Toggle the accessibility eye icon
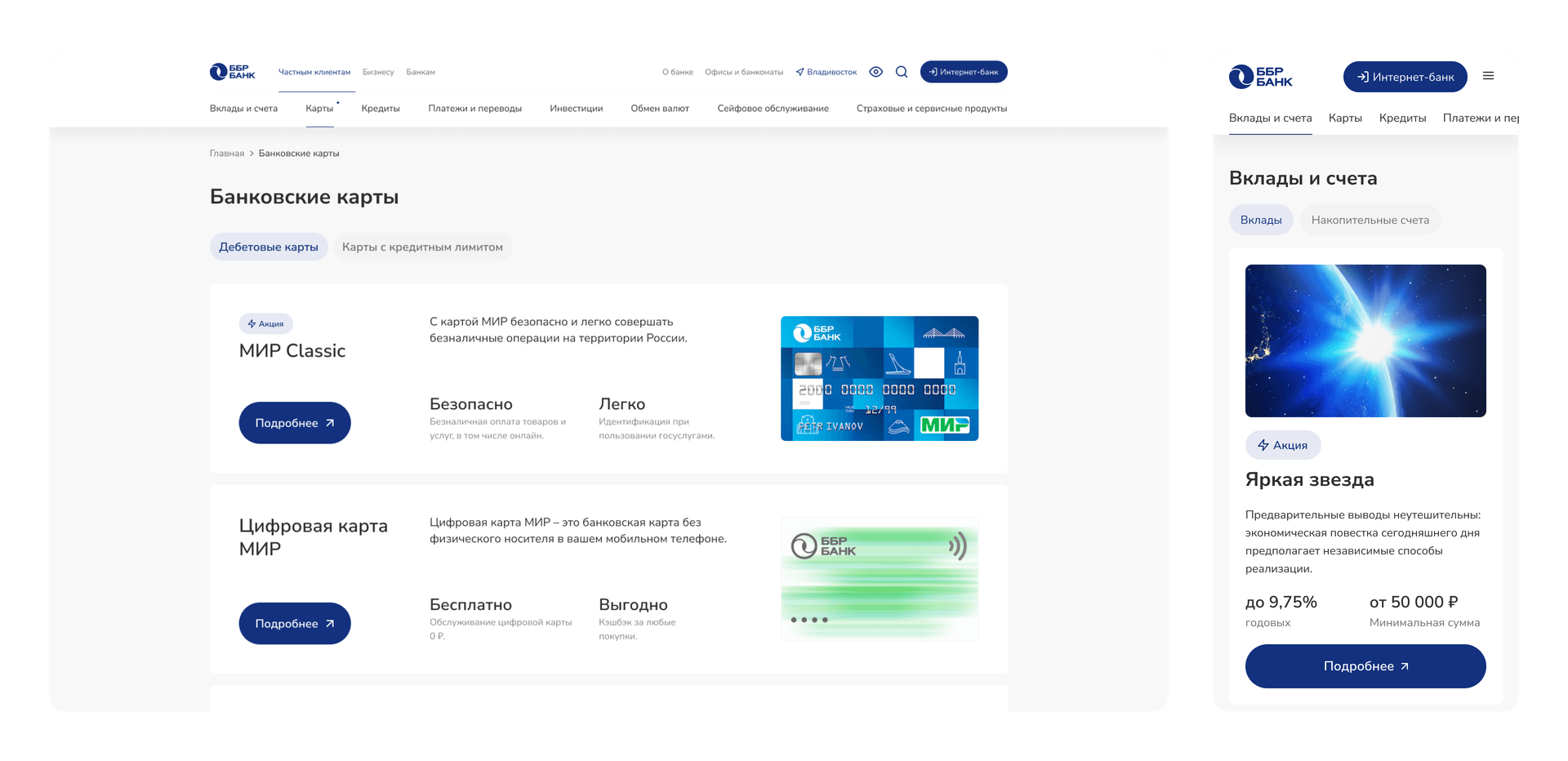The height and width of the screenshot is (761, 1568). [875, 72]
